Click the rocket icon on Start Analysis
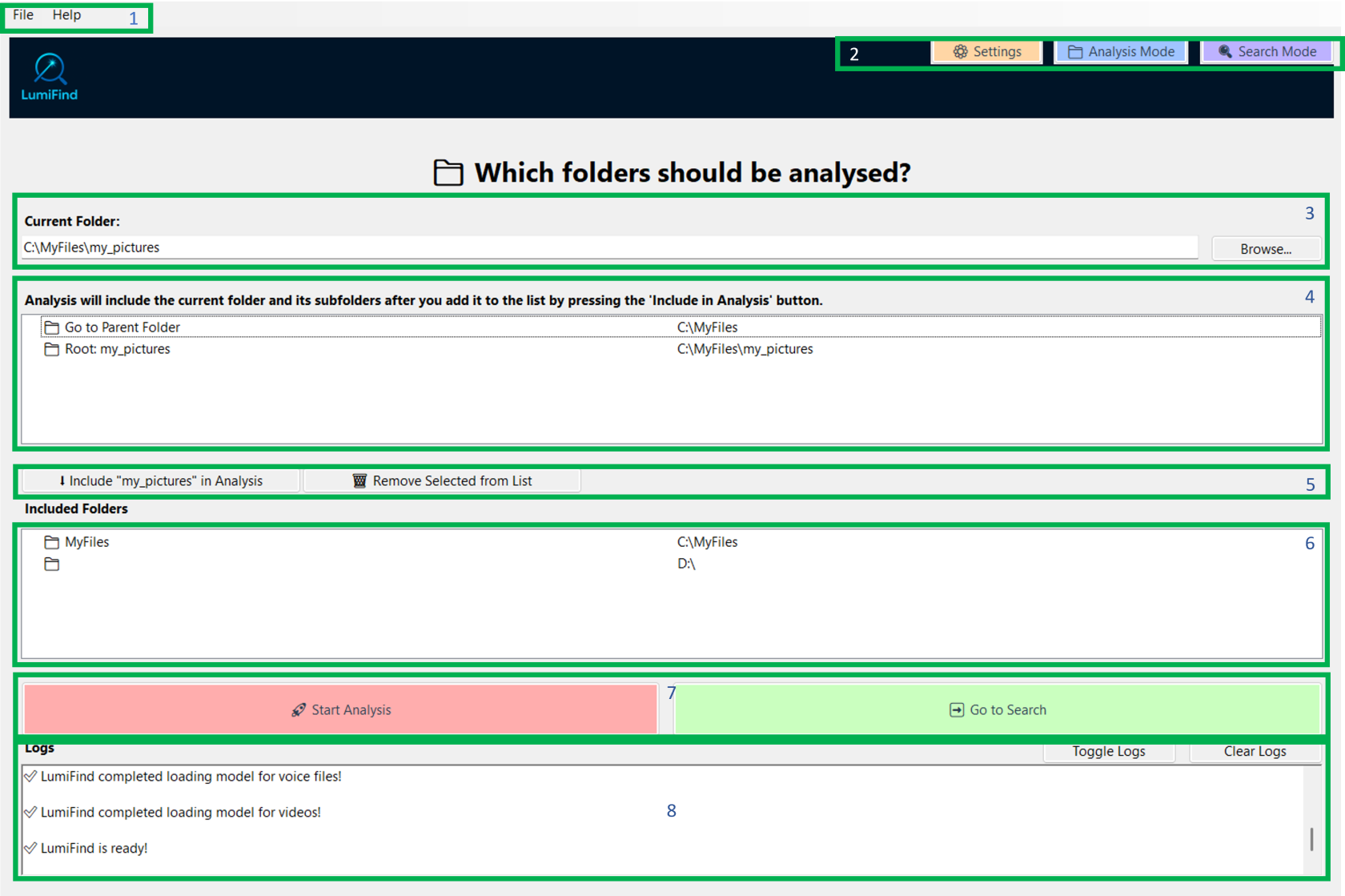 [x=299, y=709]
